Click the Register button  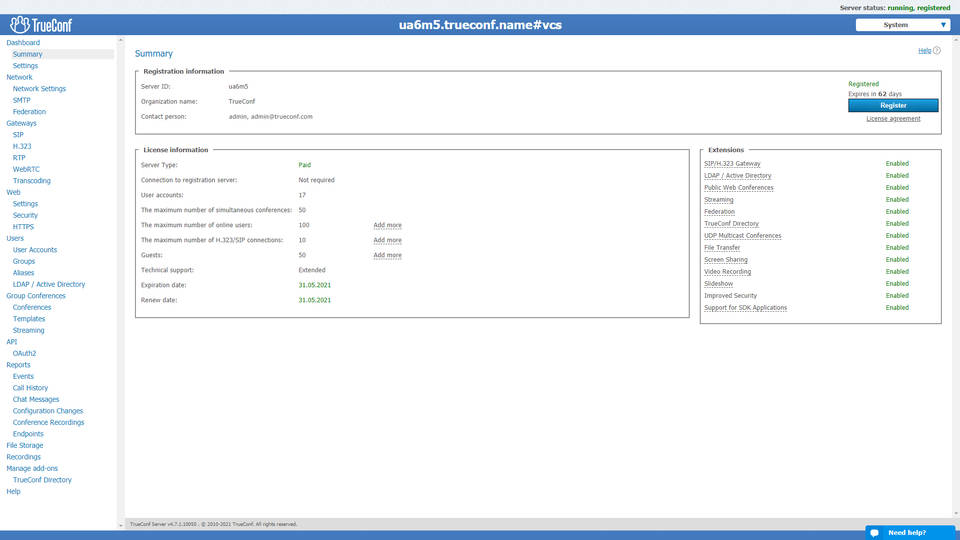tap(893, 105)
